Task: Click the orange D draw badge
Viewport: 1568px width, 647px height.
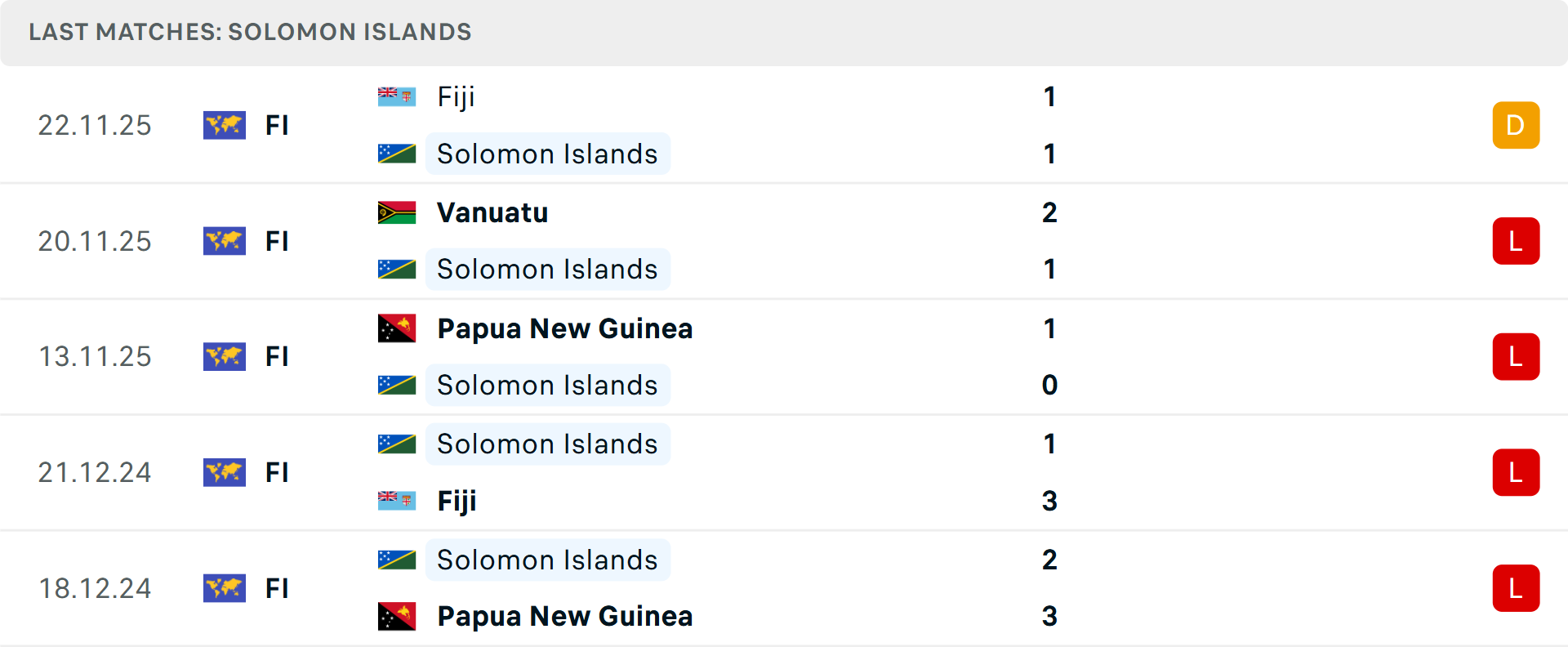Action: coord(1516,125)
